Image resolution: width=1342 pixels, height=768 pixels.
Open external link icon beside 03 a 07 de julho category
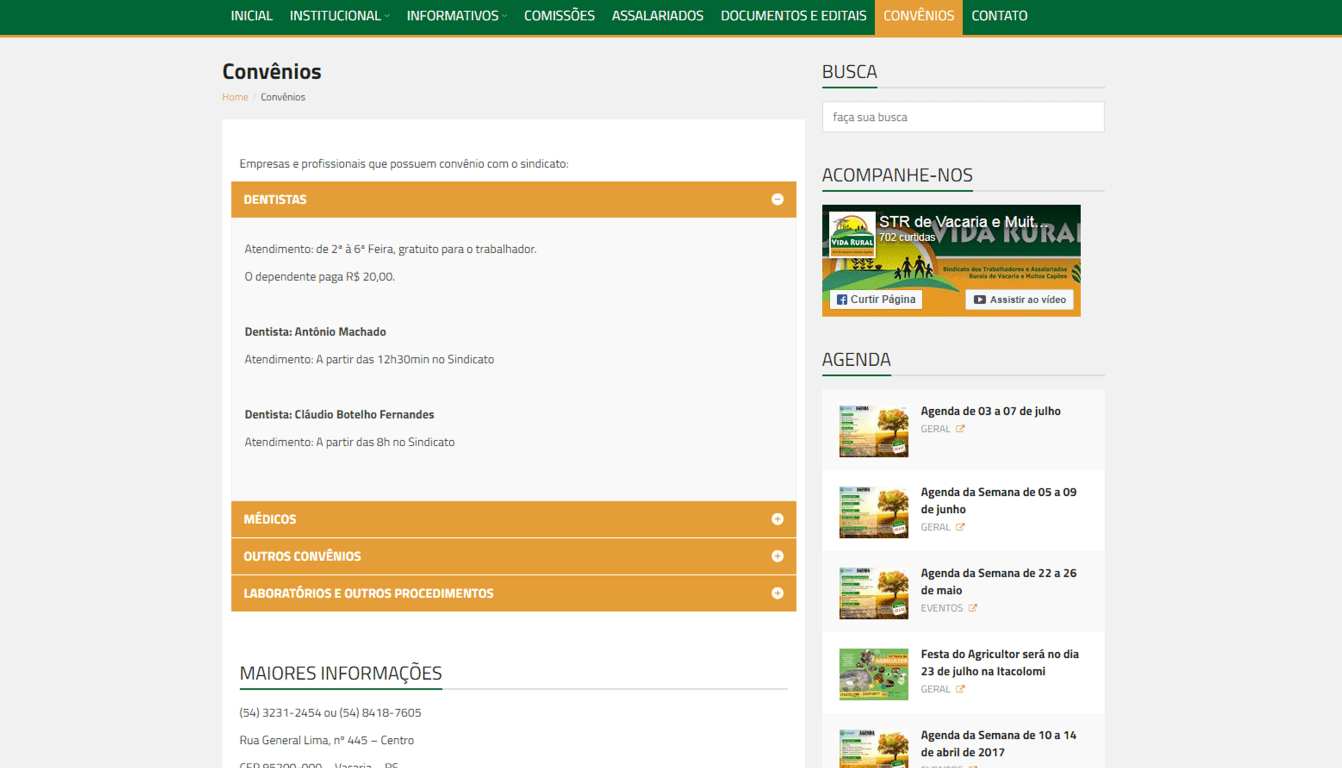[960, 429]
